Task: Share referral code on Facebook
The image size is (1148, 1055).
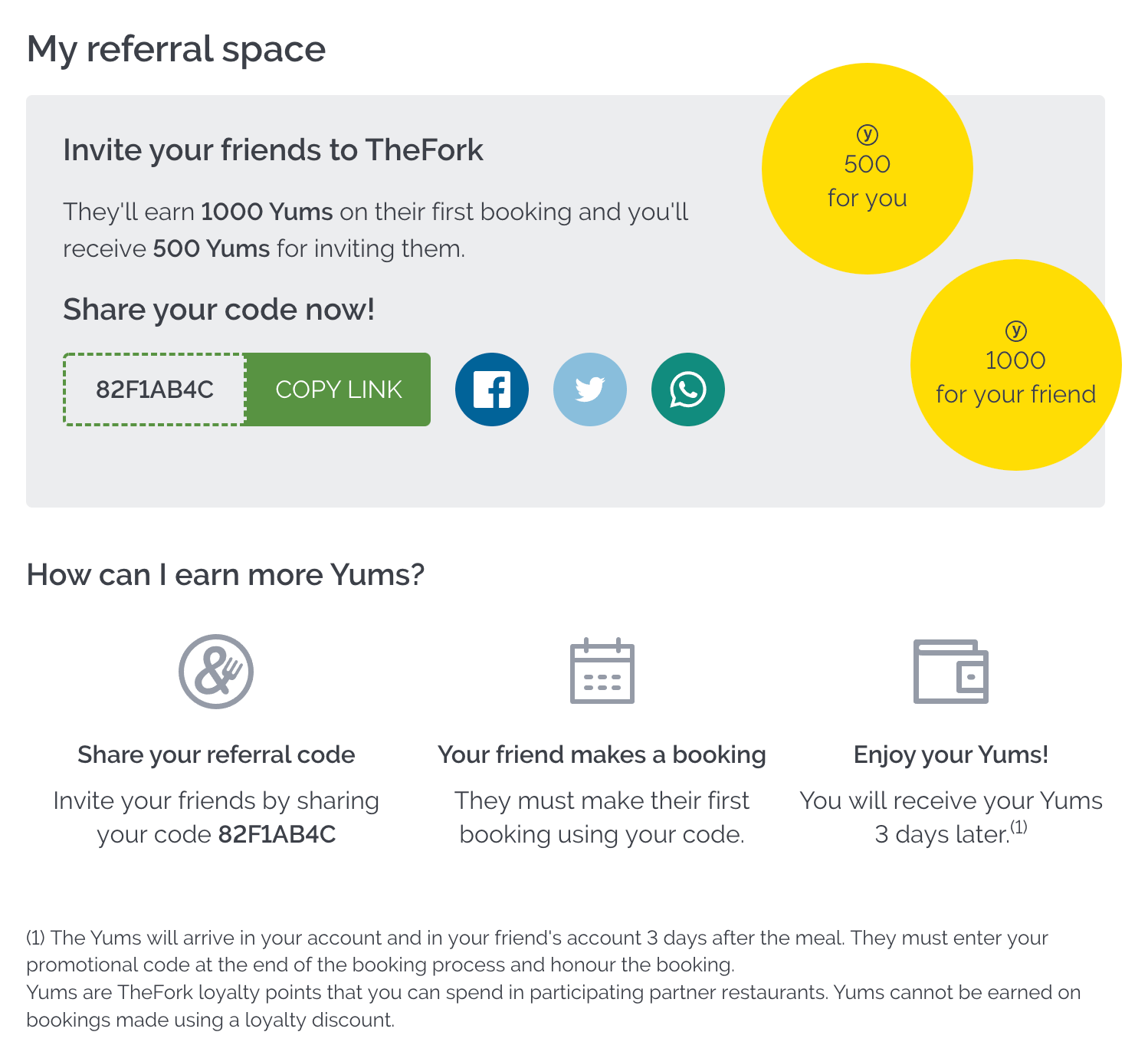Action: (492, 389)
